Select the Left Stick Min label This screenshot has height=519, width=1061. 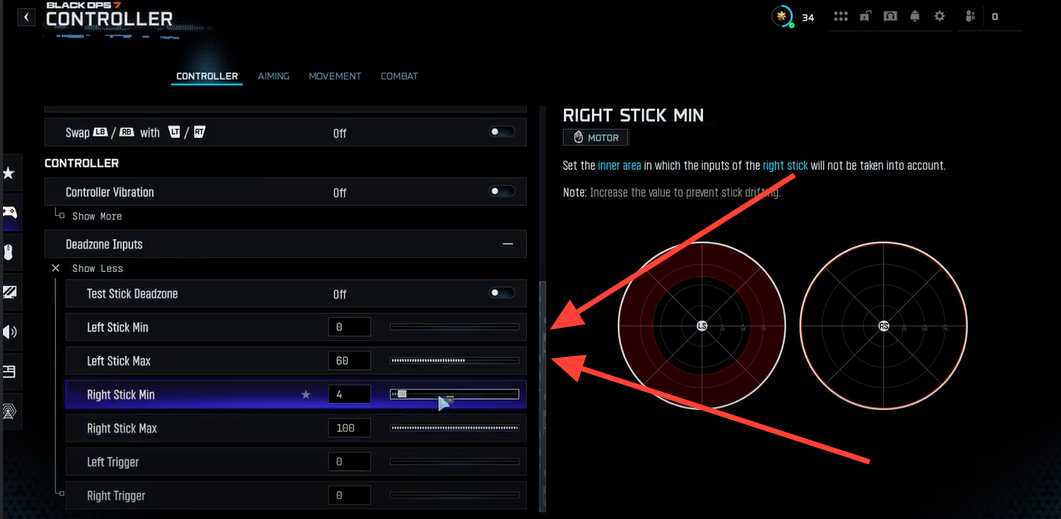point(118,328)
